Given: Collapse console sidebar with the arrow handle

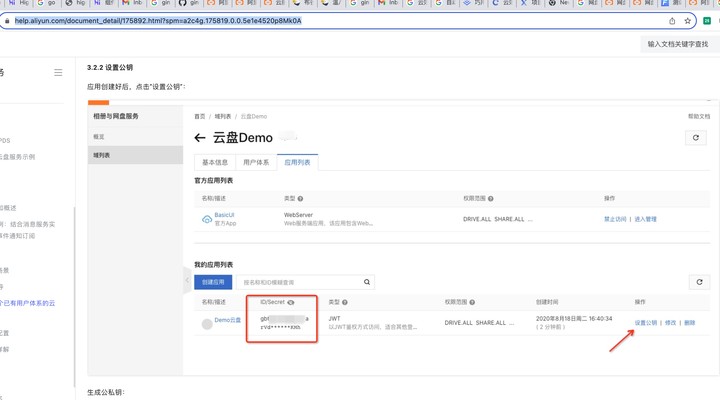Looking at the screenshot, I should (187, 280).
